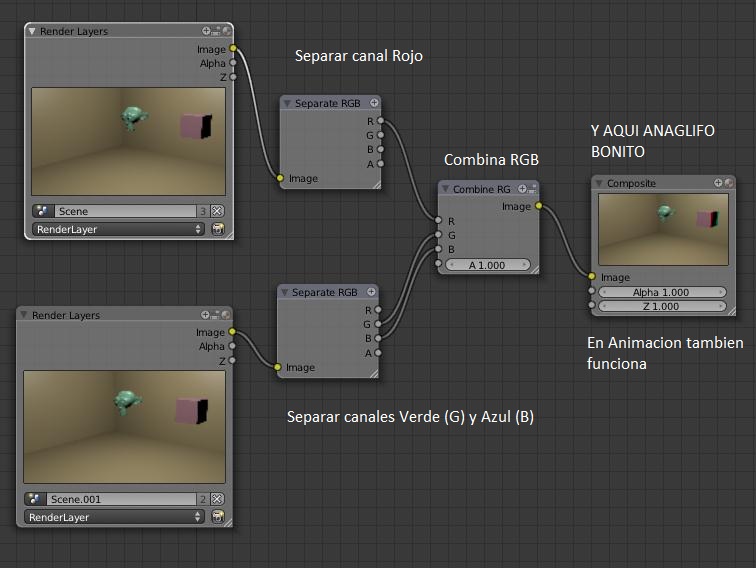The width and height of the screenshot is (756, 568).
Task: Click Z output socket of Scene.001 Render Layers
Action: (x=232, y=360)
